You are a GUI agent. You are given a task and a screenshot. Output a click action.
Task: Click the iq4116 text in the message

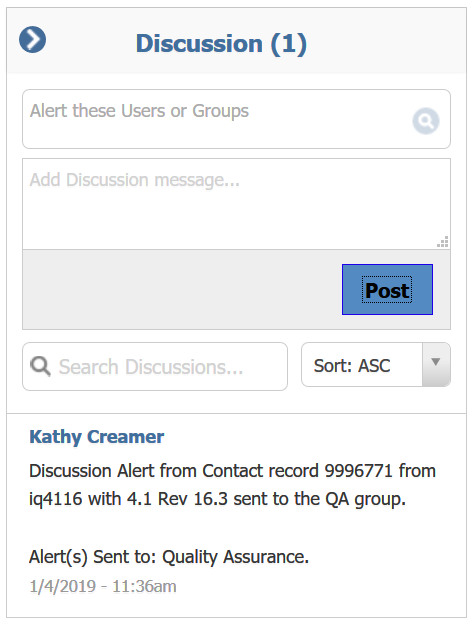coord(55,499)
